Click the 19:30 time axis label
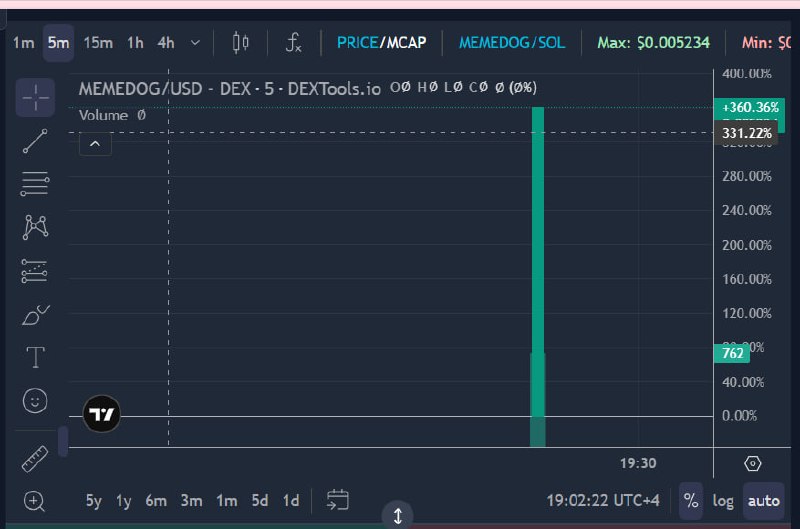Viewport: 800px width, 529px height. (638, 463)
